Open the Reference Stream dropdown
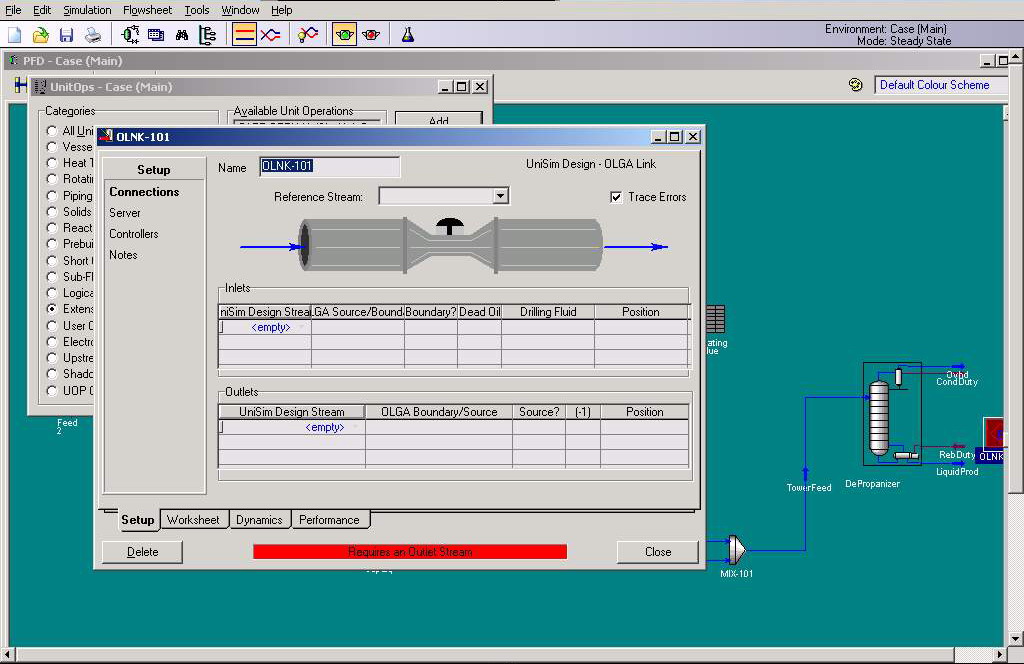The height and width of the screenshot is (664, 1024). (x=500, y=196)
